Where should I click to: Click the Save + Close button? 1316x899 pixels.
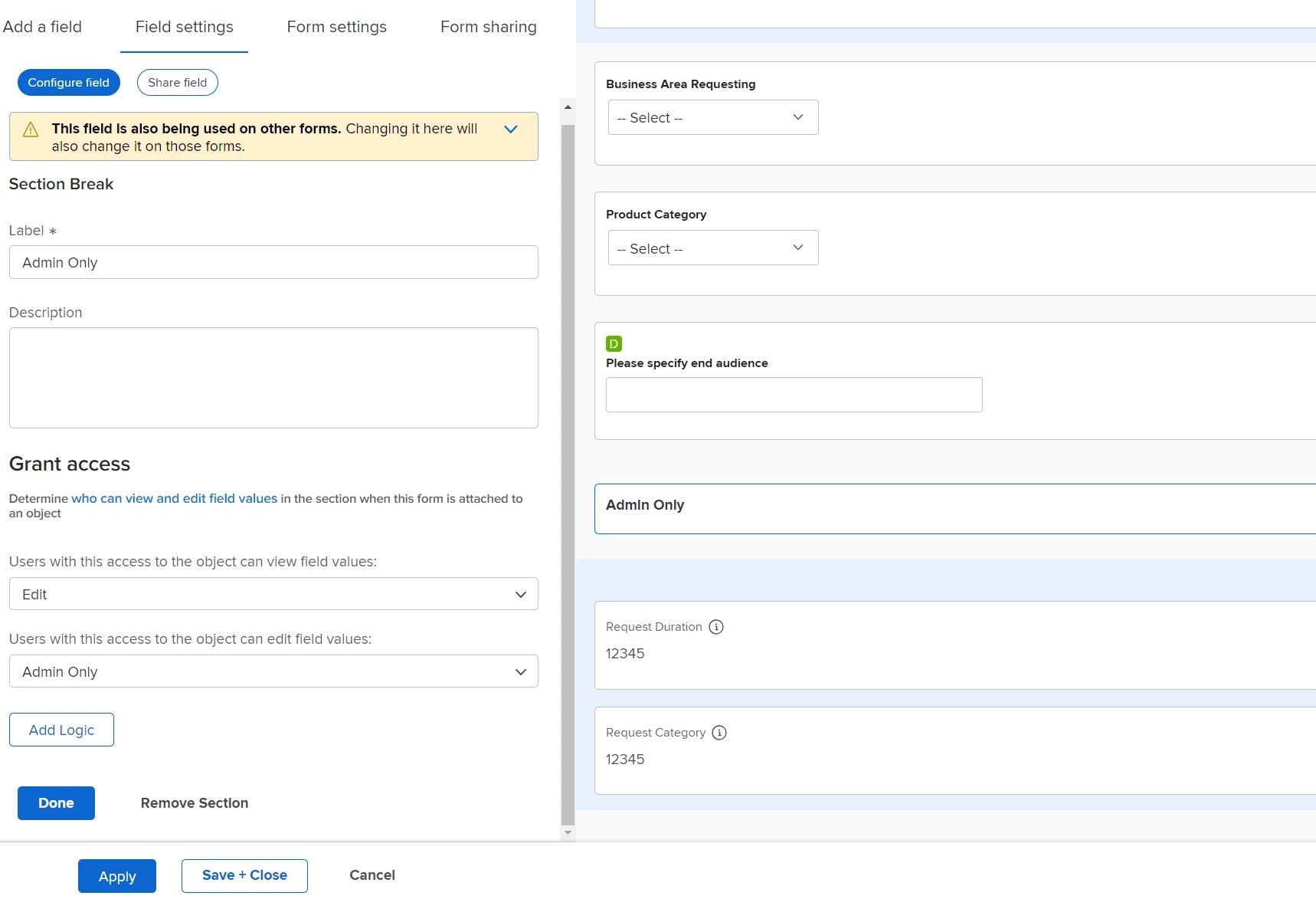(x=244, y=875)
